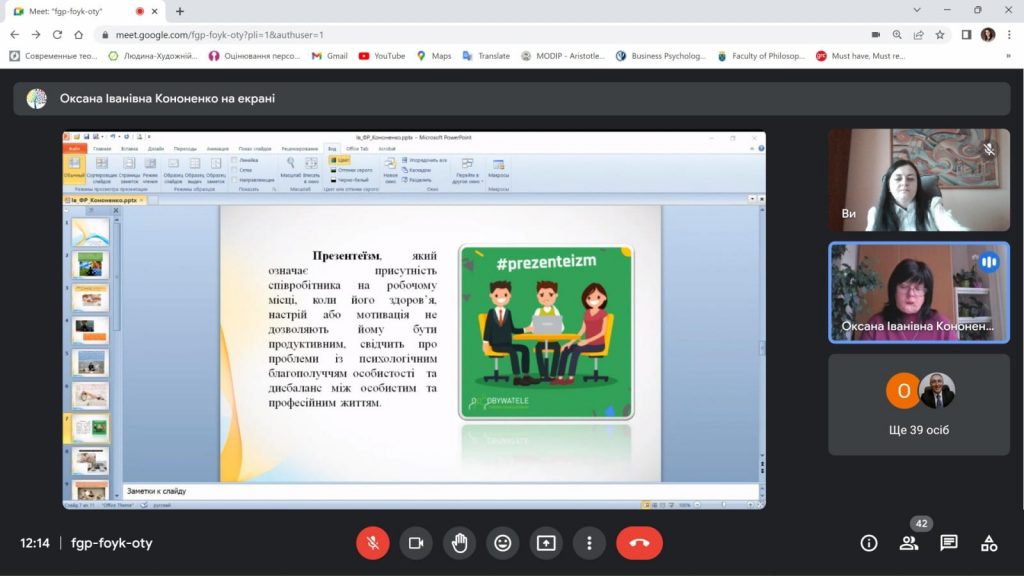Expand the hidden bookmarks overflow chevron
This screenshot has width=1024, height=576.
pyautogui.click(x=1009, y=56)
